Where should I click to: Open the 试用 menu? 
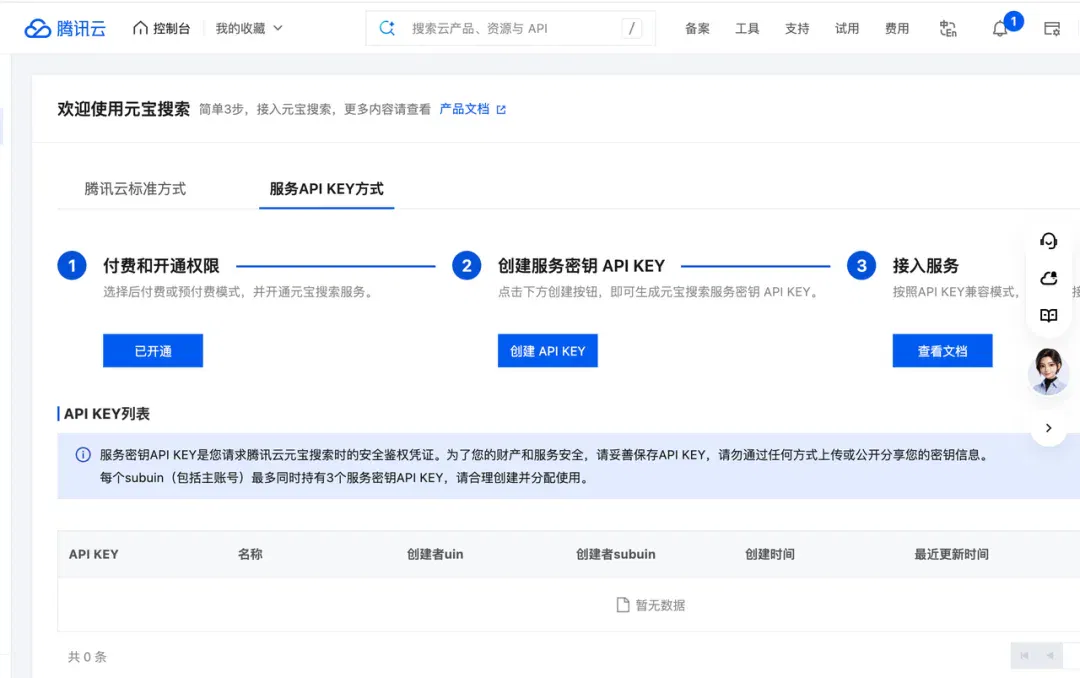(847, 28)
